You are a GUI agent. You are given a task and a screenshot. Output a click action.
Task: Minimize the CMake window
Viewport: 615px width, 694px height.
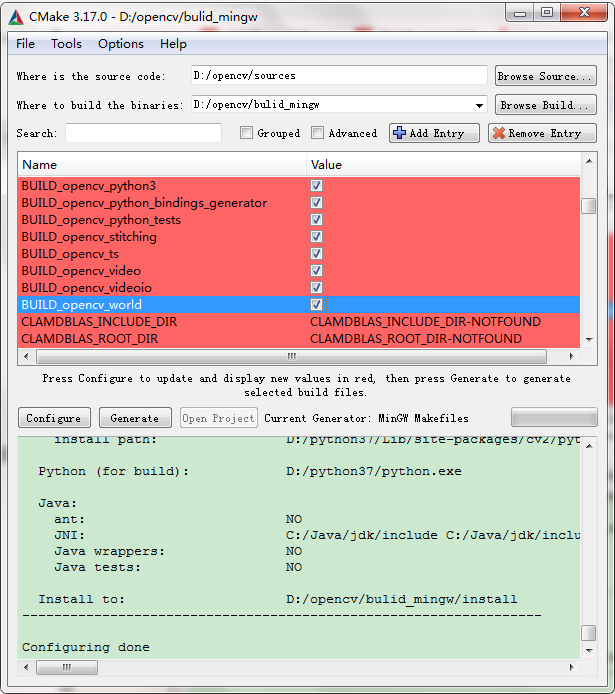coord(519,13)
